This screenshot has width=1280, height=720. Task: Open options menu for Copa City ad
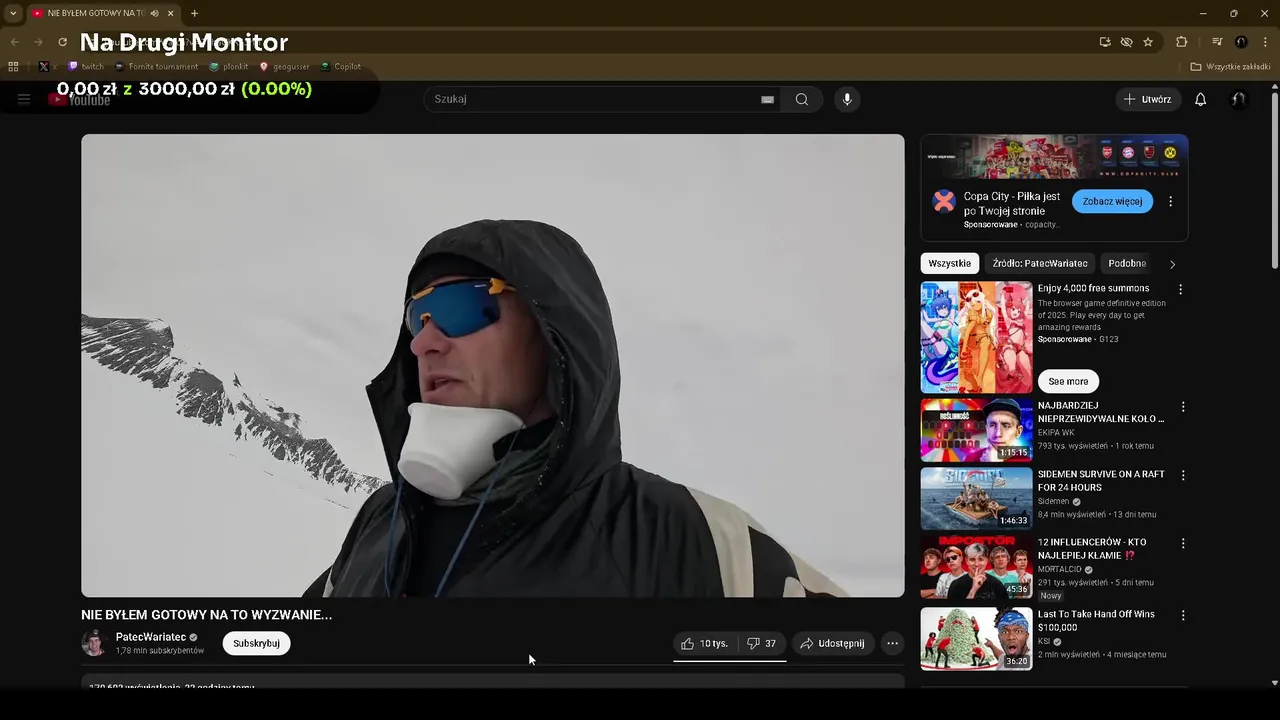pyautogui.click(x=1171, y=201)
